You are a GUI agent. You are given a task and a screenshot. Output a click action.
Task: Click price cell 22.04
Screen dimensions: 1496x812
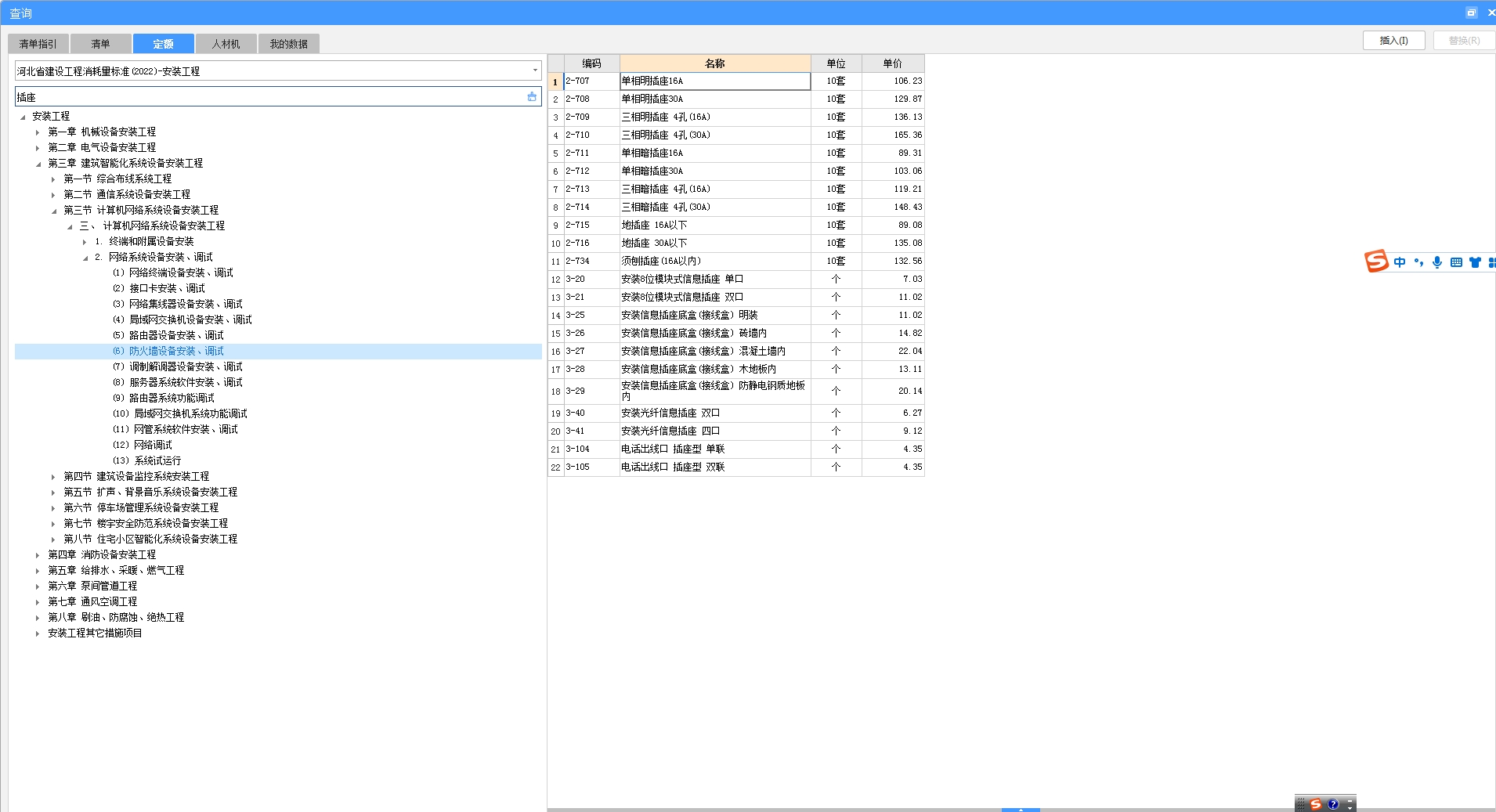893,351
